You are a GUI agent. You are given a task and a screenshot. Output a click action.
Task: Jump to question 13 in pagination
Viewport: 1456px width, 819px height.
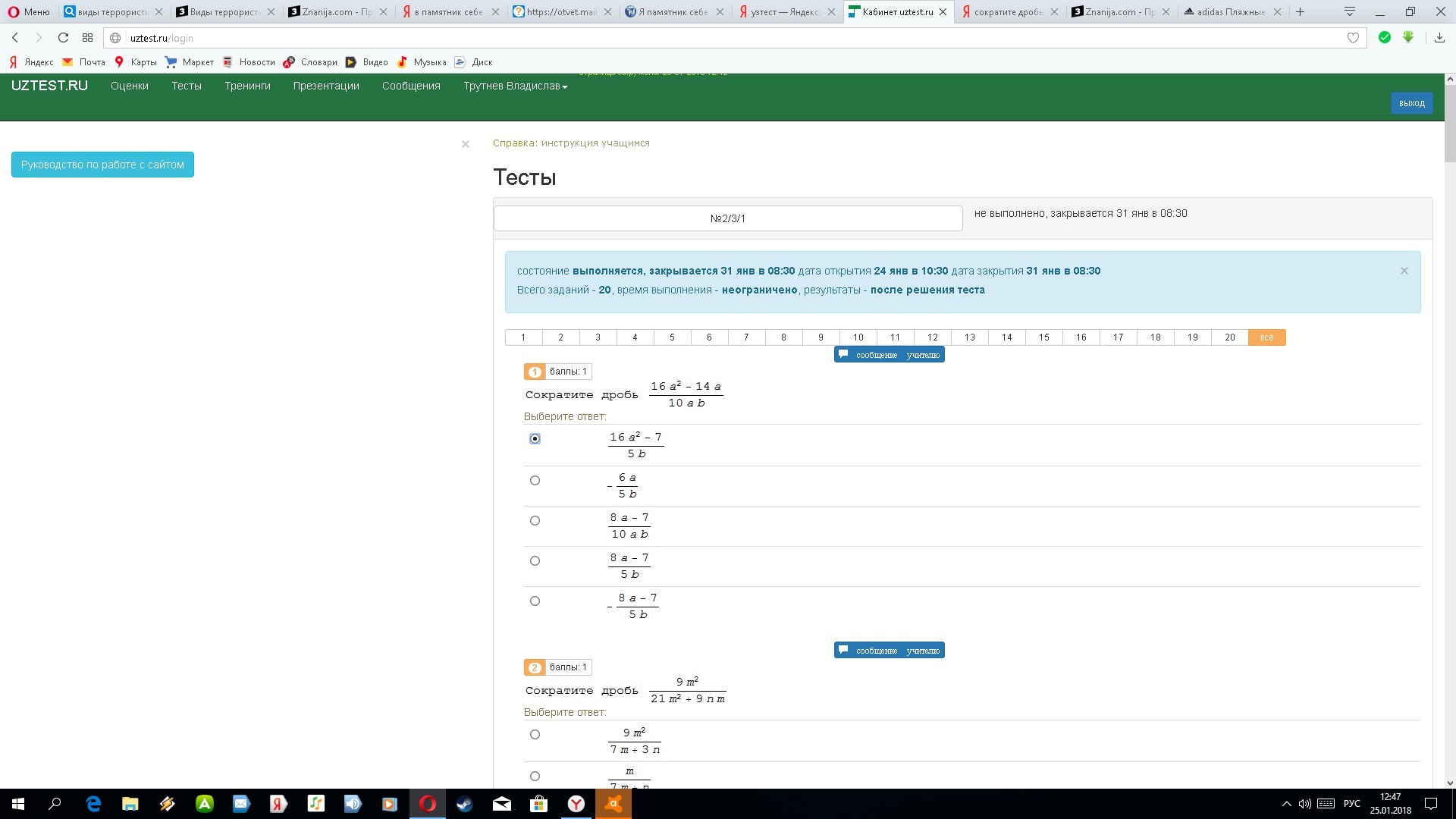point(969,337)
